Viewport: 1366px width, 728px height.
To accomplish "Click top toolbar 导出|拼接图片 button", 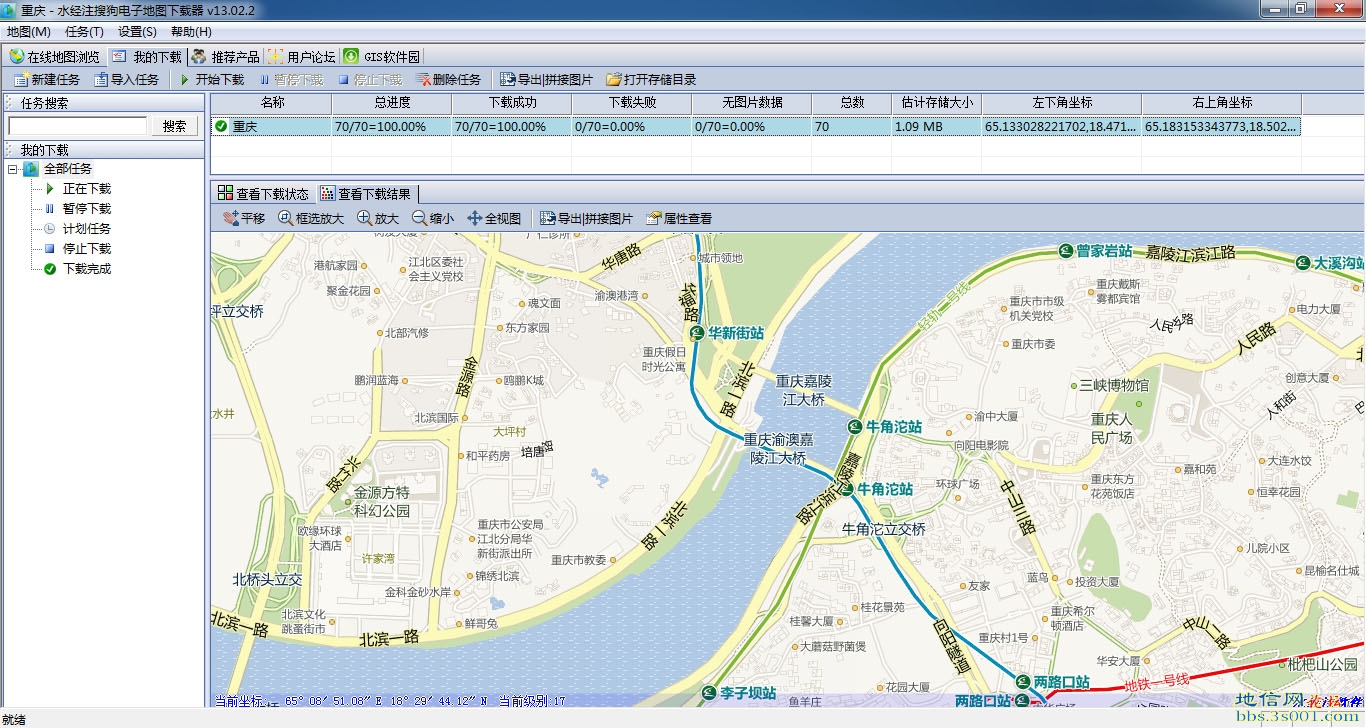I will [x=546, y=79].
